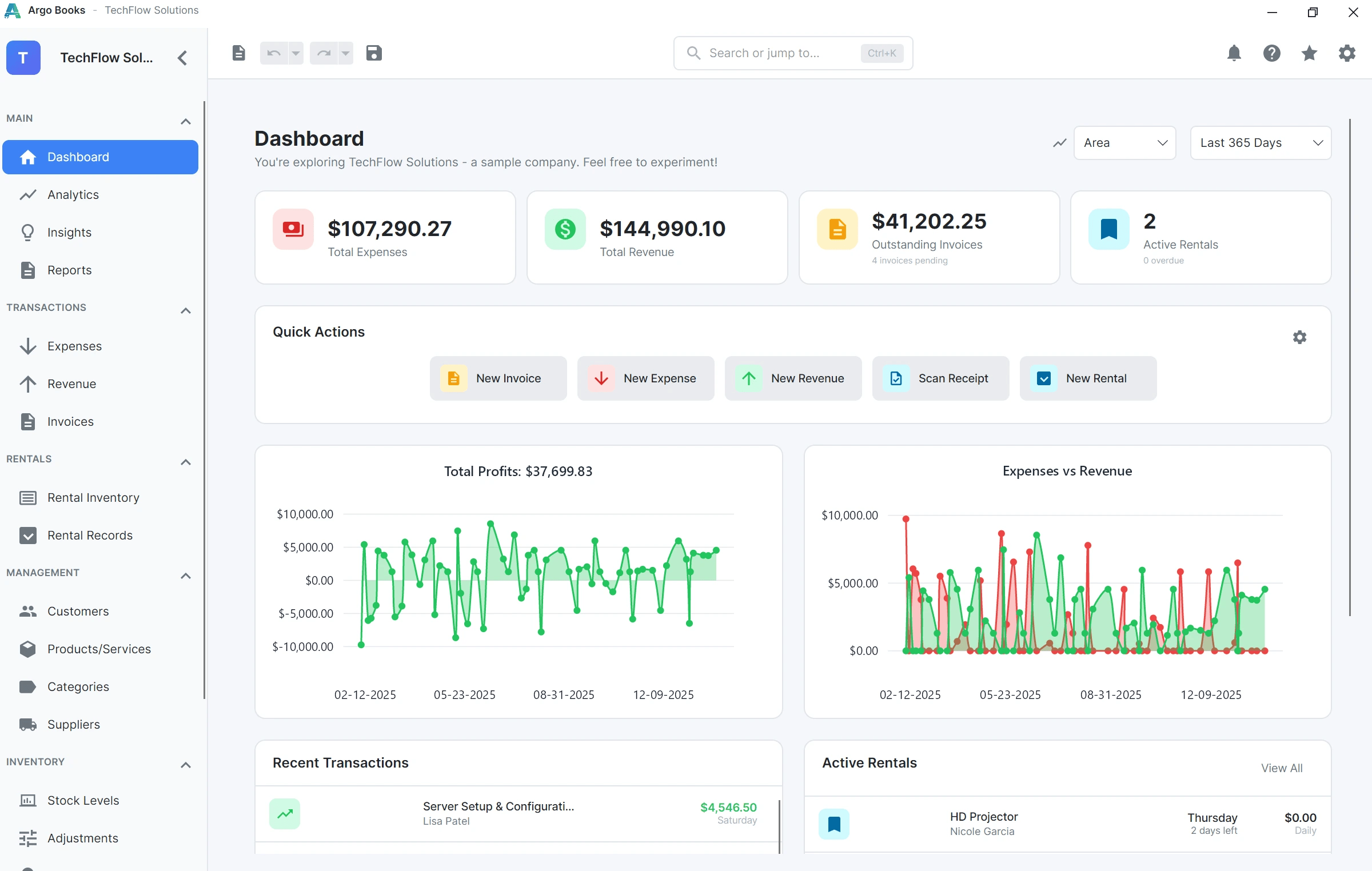1372x871 pixels.
Task: Click the new document icon in toolbar
Action: (x=239, y=53)
